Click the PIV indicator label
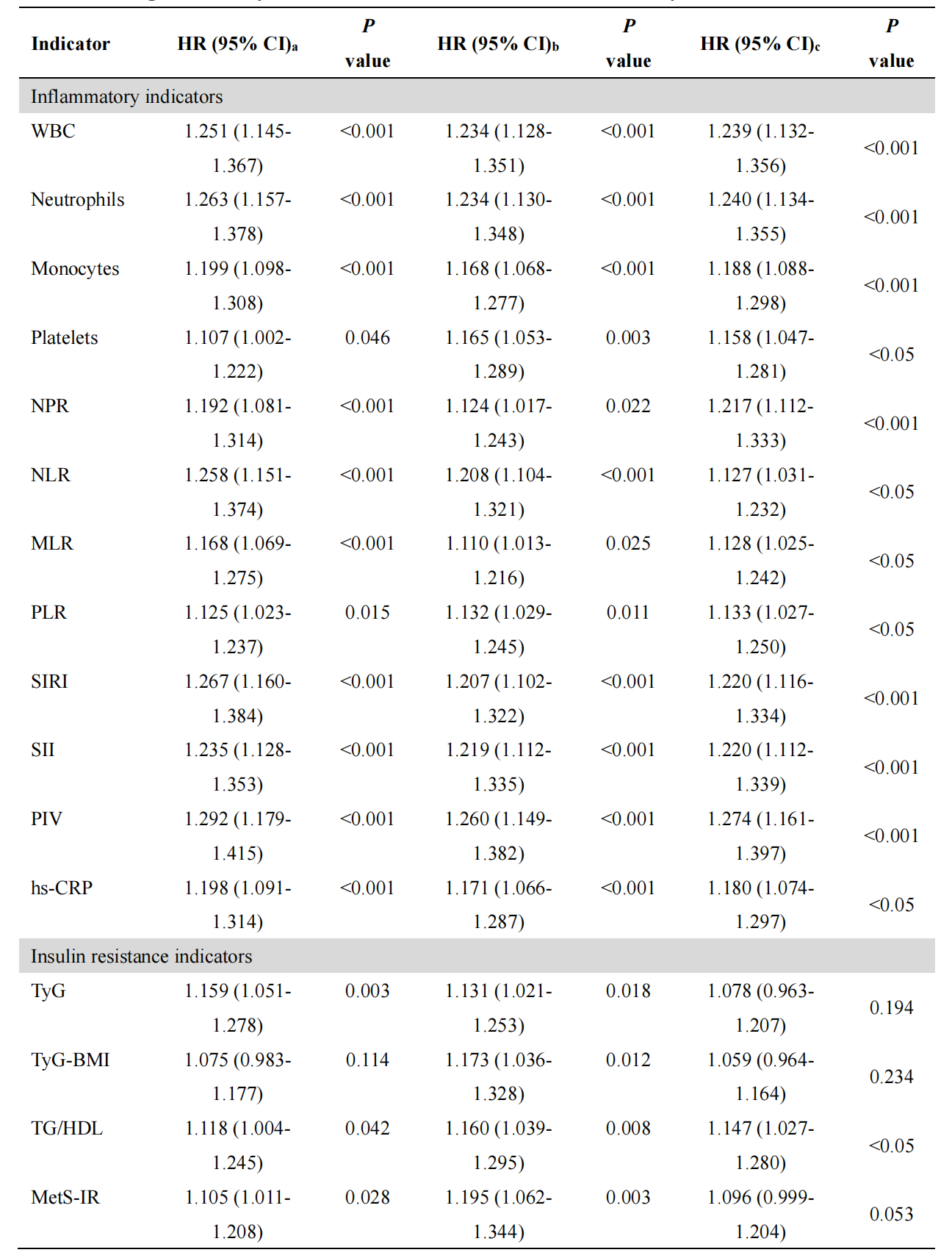This screenshot has height=1258, width=952. [46, 819]
